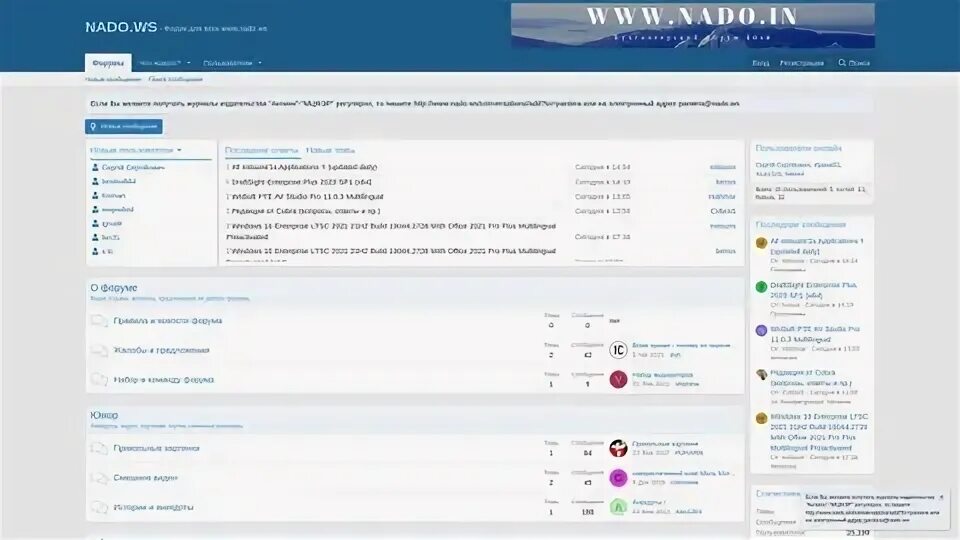Click forum icon beside Жалобы и предложения
This screenshot has height=540, width=960.
(99, 350)
